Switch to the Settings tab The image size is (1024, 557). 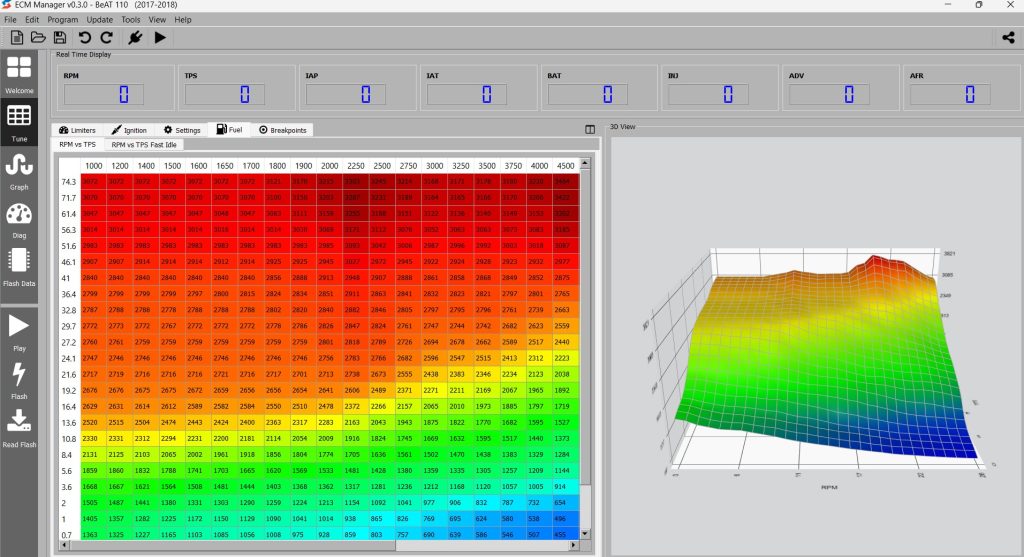click(182, 130)
